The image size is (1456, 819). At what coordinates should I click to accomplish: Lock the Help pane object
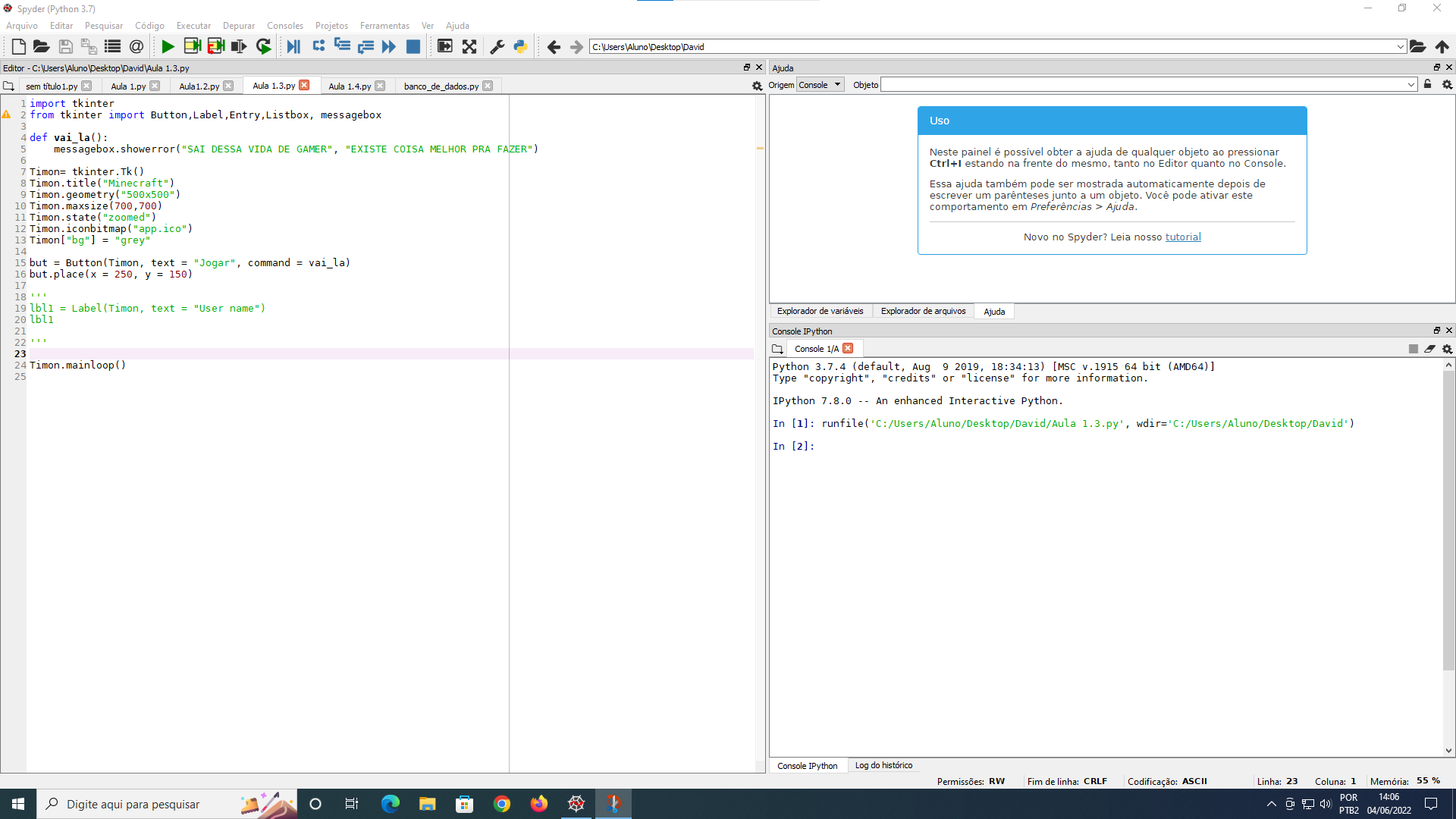click(1427, 85)
